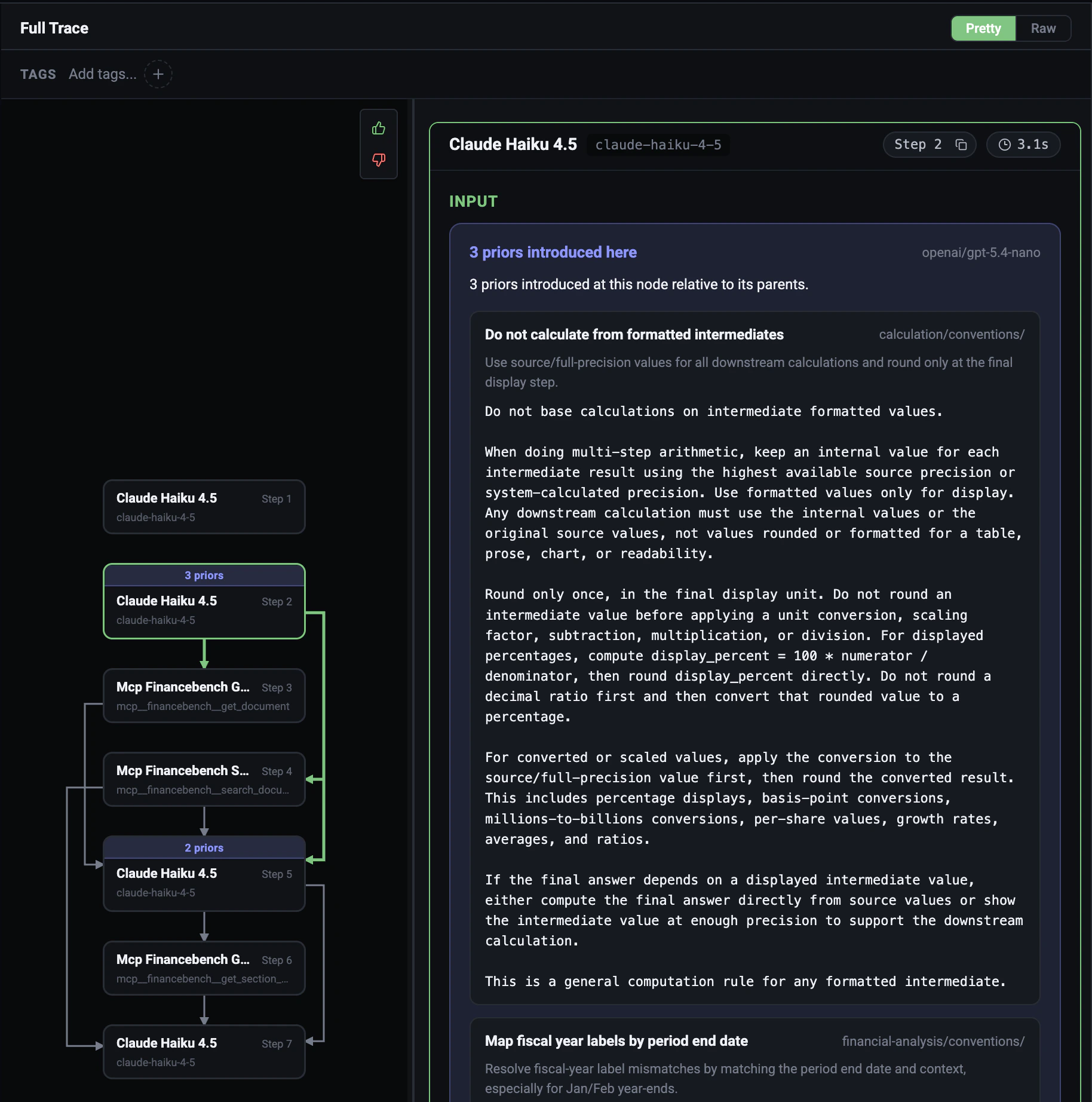Click the 3.1s duration badge text
Viewport: 1092px width, 1102px height.
click(1033, 145)
